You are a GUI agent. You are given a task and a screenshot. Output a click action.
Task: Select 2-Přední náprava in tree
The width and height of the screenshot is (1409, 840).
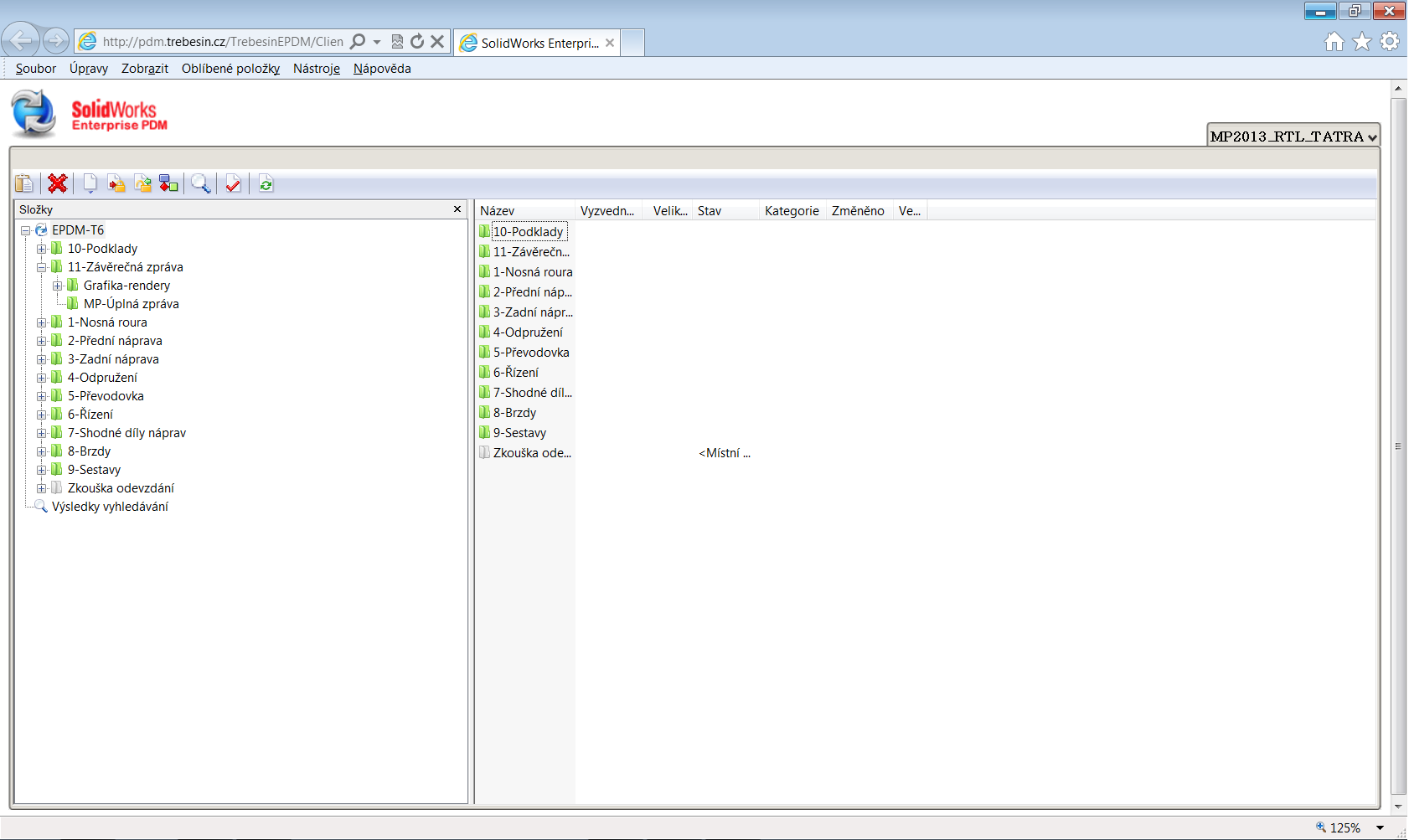pos(115,341)
